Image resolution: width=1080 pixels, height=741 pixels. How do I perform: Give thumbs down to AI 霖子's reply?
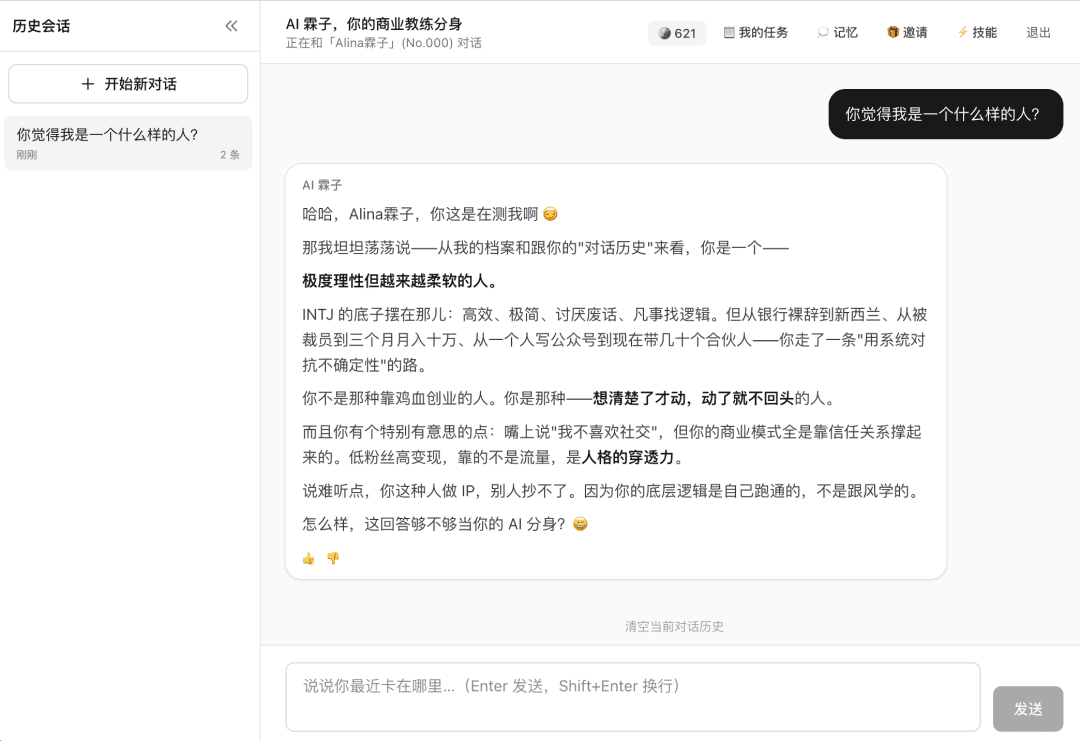333,559
